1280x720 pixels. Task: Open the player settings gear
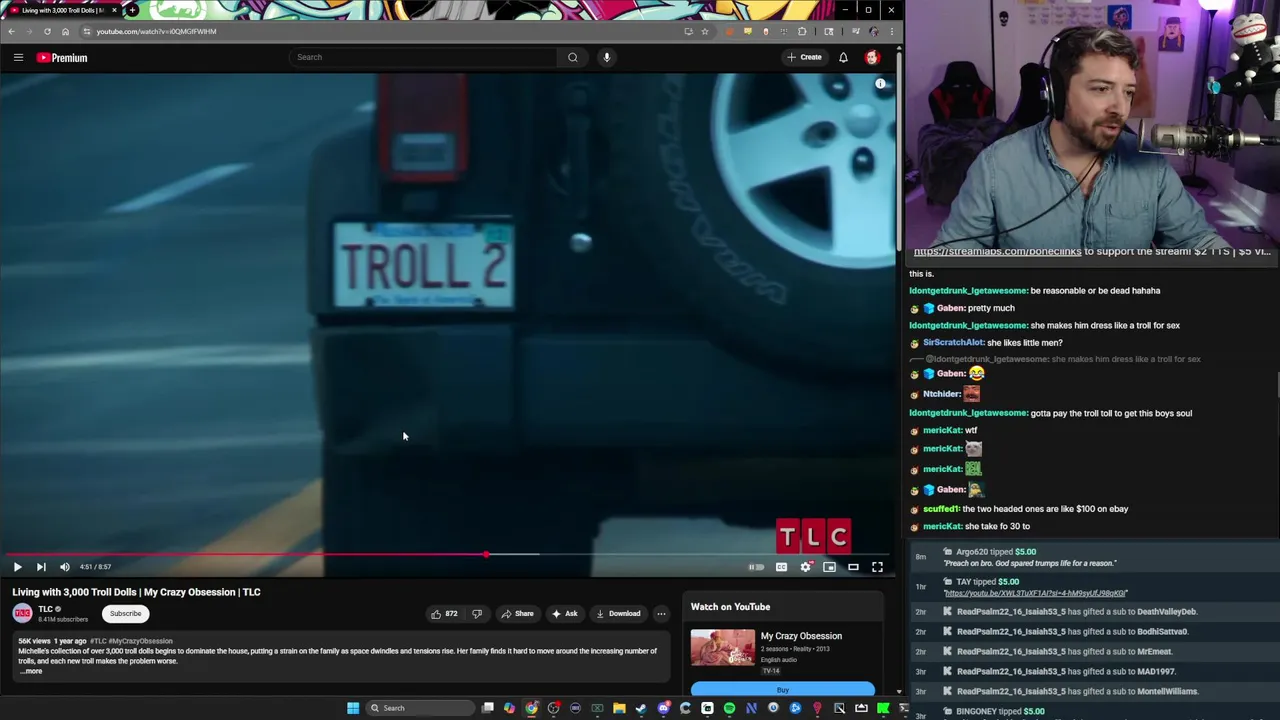coord(806,567)
